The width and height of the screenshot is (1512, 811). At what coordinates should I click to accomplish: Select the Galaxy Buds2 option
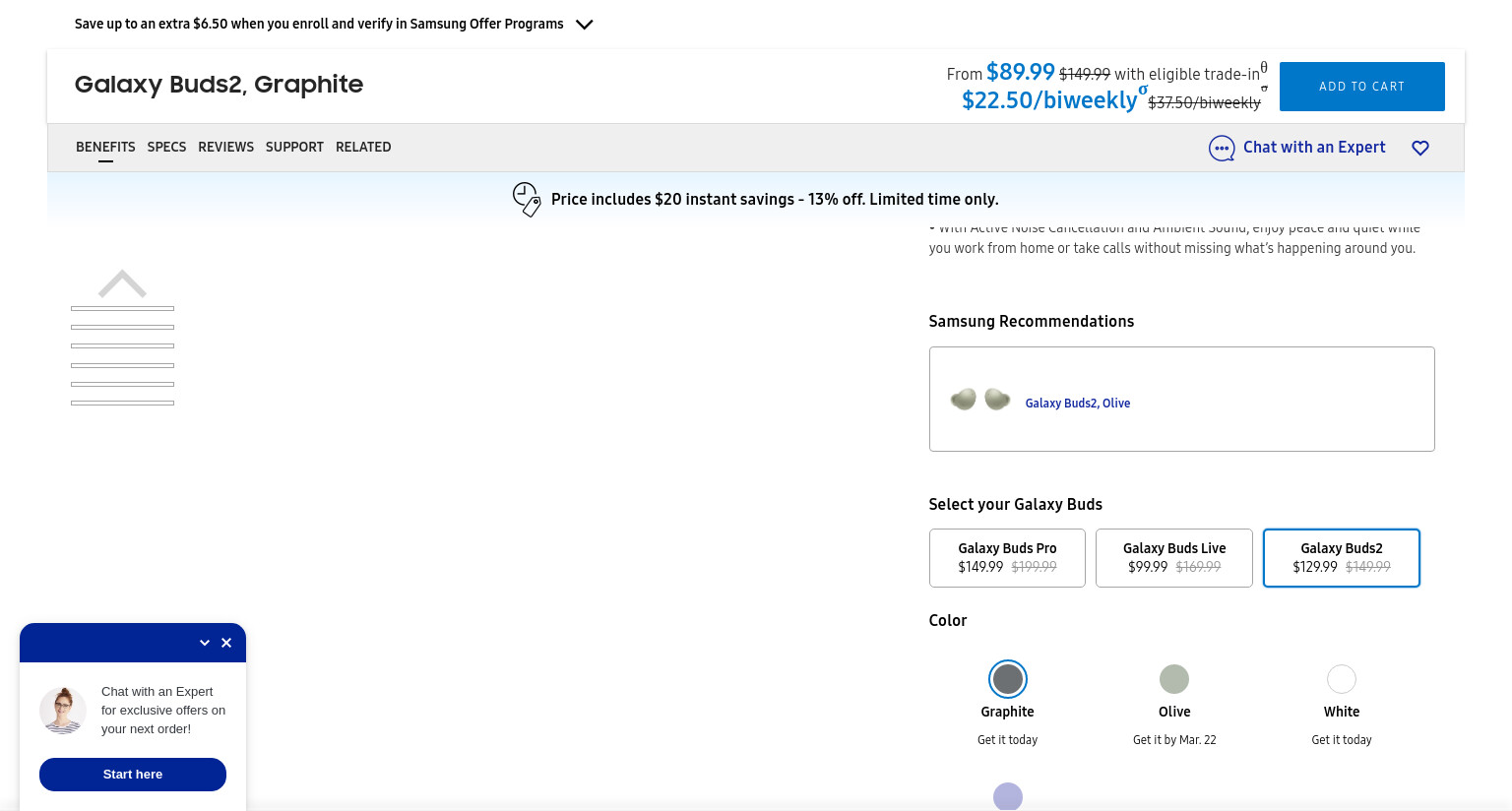click(x=1341, y=558)
